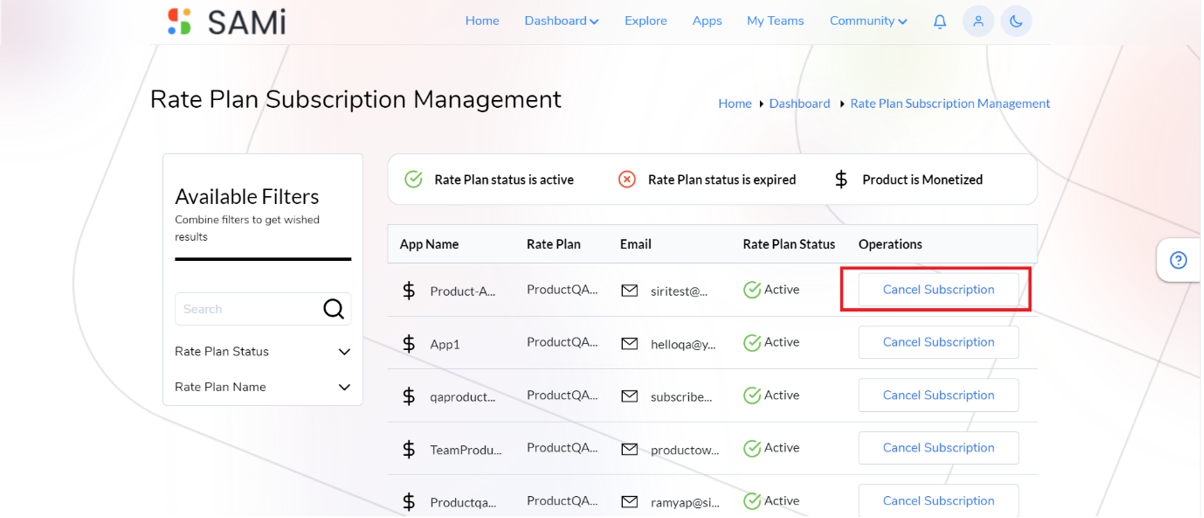The height and width of the screenshot is (518, 1204).
Task: Focus the filter Search input field
Action: point(248,309)
